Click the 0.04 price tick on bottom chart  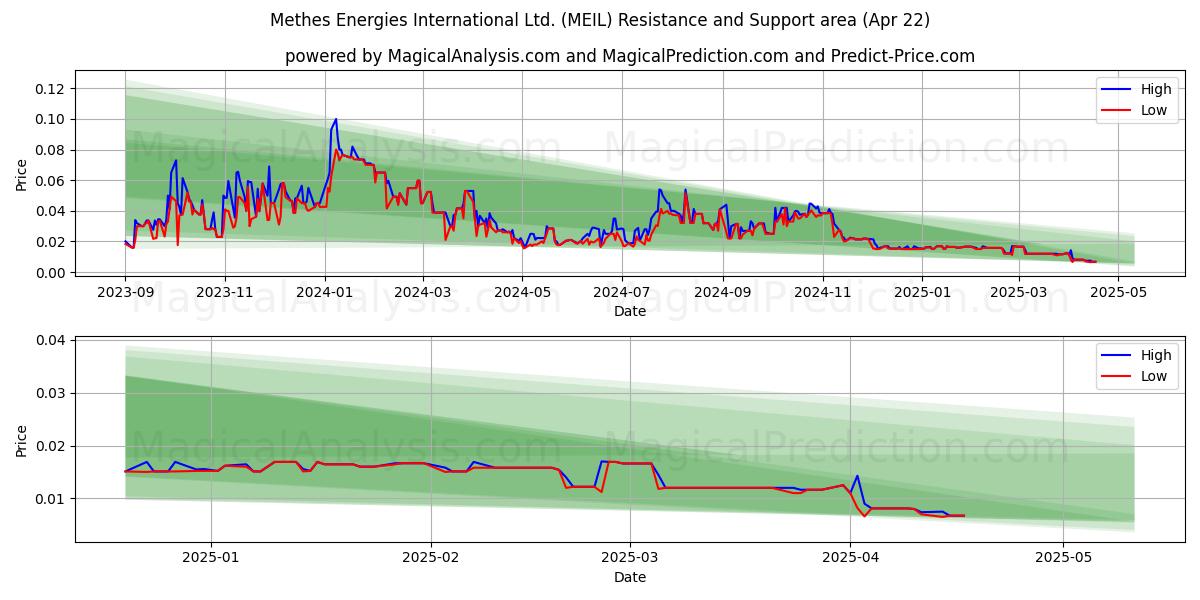pyautogui.click(x=50, y=341)
